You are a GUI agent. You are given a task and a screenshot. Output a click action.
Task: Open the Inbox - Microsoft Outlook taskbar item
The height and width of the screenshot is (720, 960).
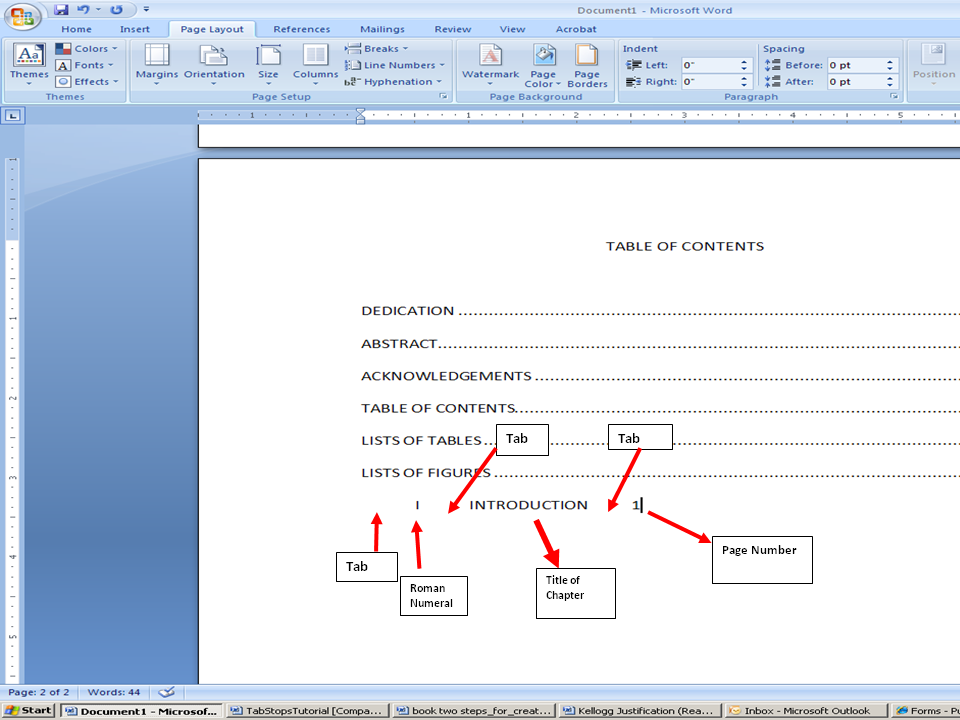806,711
